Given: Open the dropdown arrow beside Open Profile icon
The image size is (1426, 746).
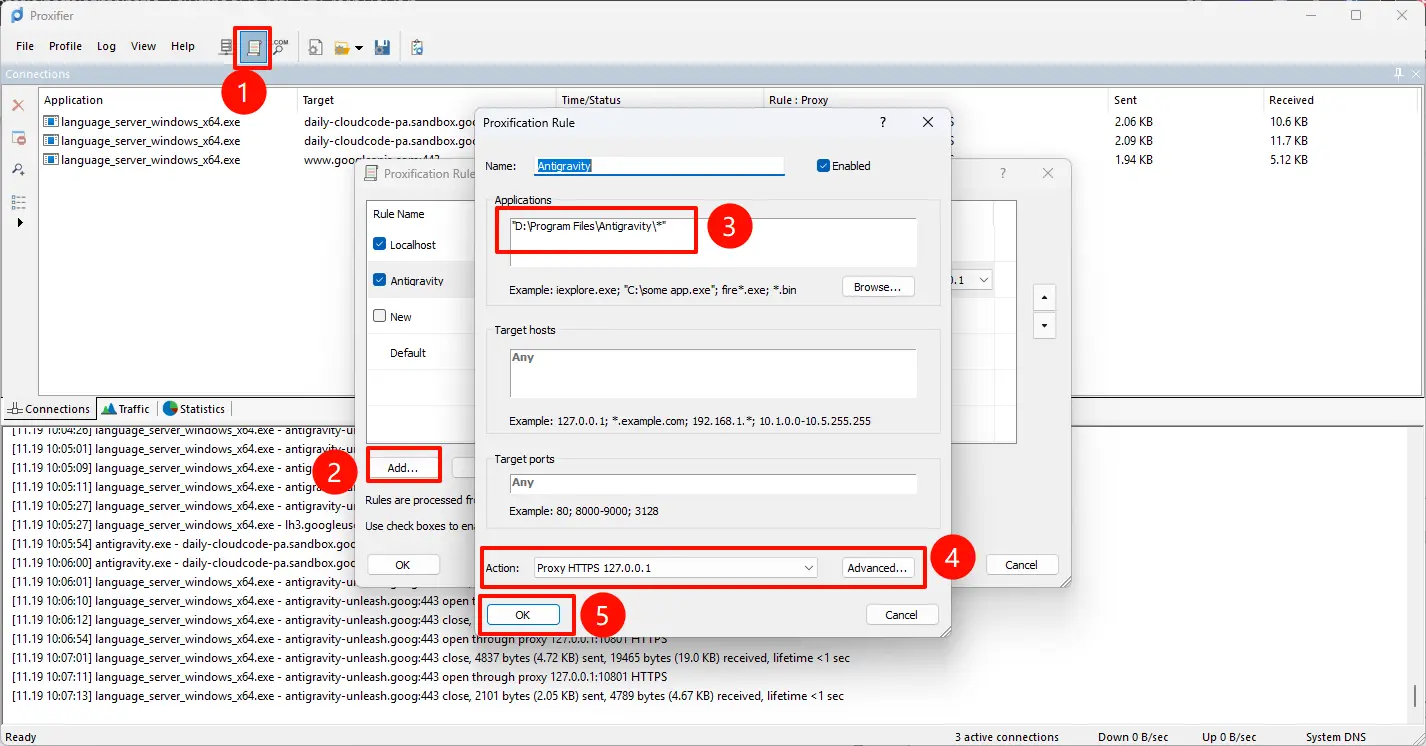Looking at the screenshot, I should pyautogui.click(x=359, y=48).
